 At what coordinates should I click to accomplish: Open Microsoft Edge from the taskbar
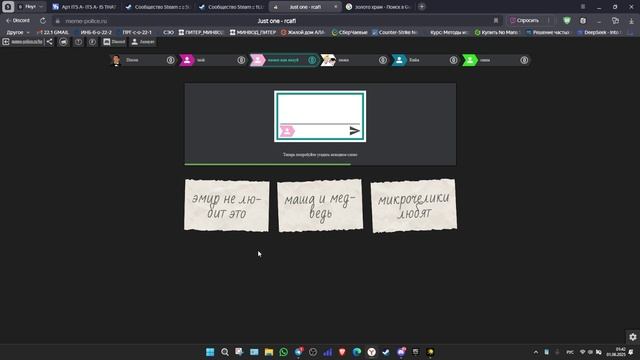click(x=357, y=352)
